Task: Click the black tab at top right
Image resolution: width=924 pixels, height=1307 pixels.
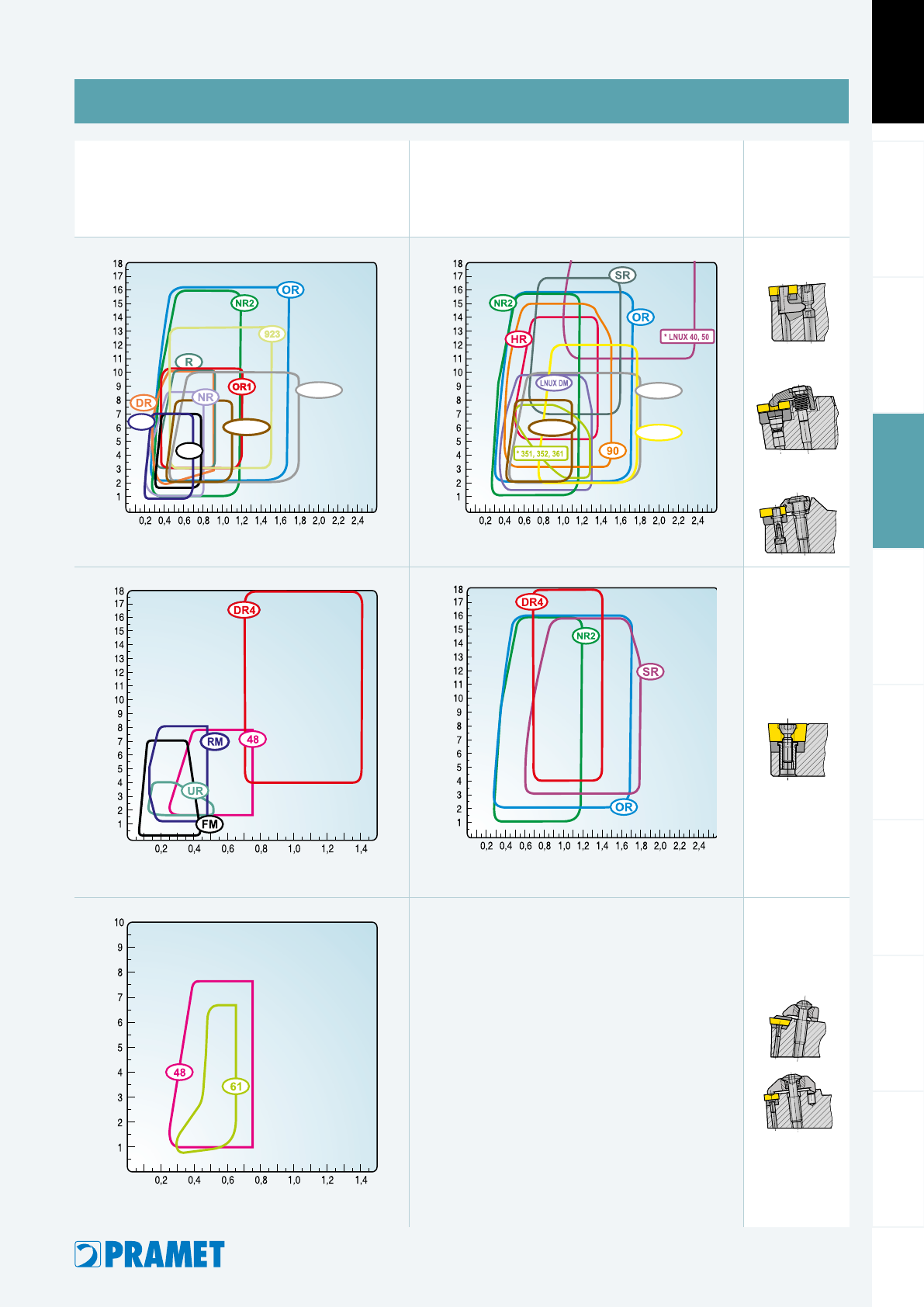Action: 898,61
